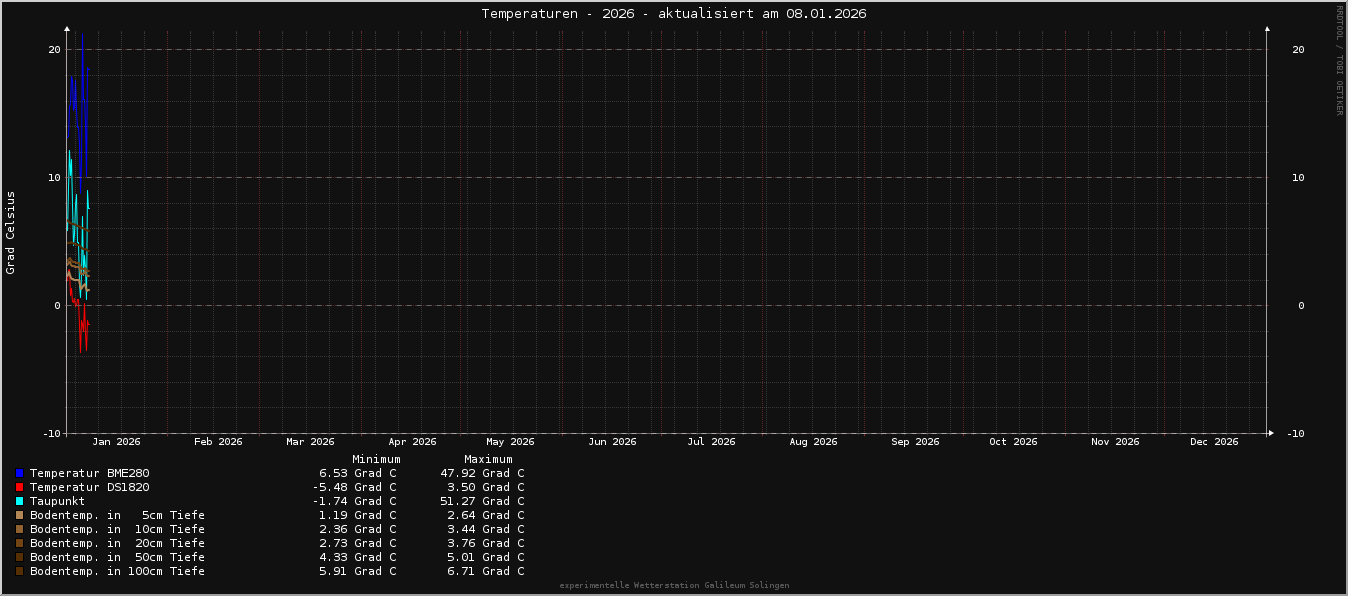Click the Jul 2026 axis label

click(711, 441)
